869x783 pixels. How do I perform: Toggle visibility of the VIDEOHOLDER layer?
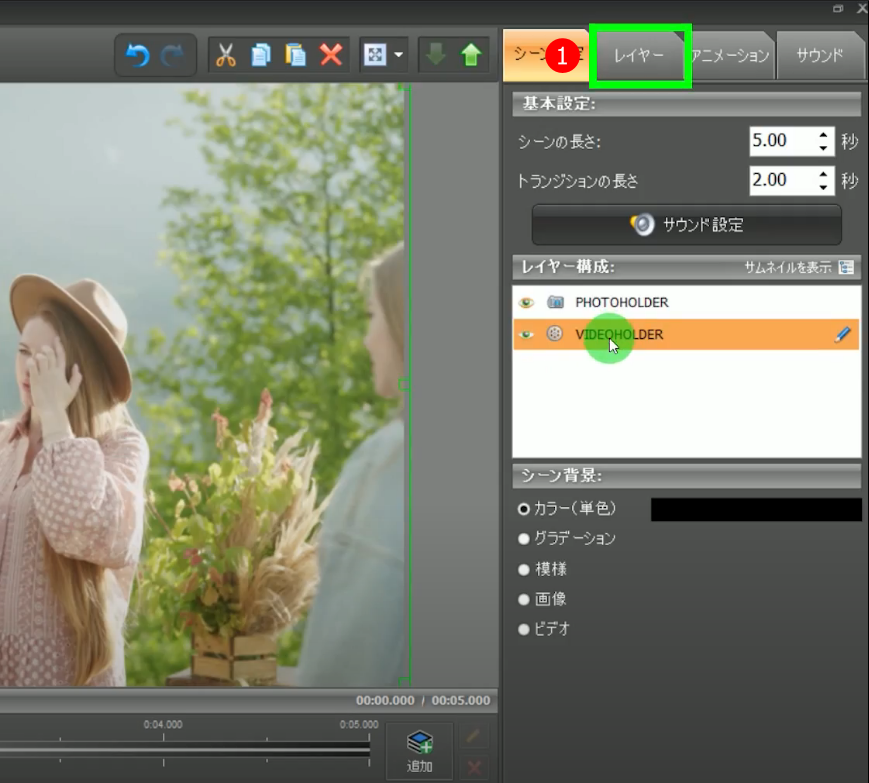(526, 335)
